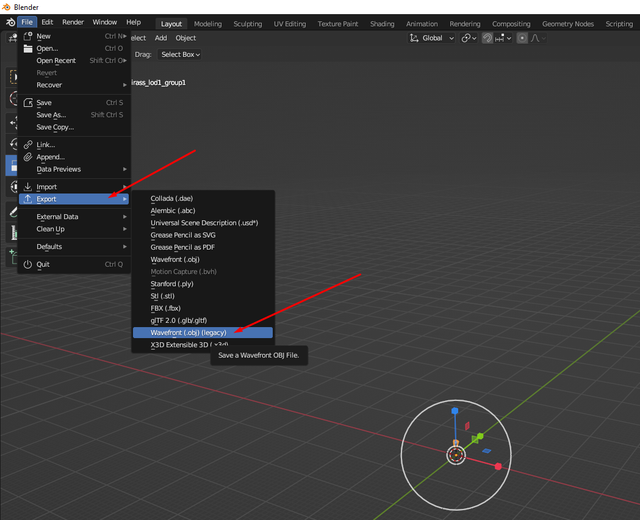
Task: Choose Link... in the File menu
Action: (x=74, y=144)
